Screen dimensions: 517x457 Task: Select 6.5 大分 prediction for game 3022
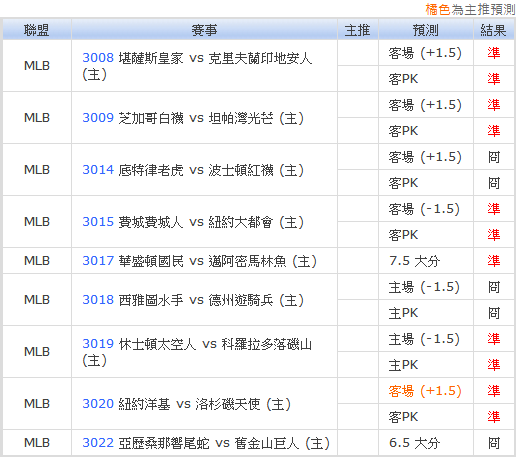tap(415, 443)
